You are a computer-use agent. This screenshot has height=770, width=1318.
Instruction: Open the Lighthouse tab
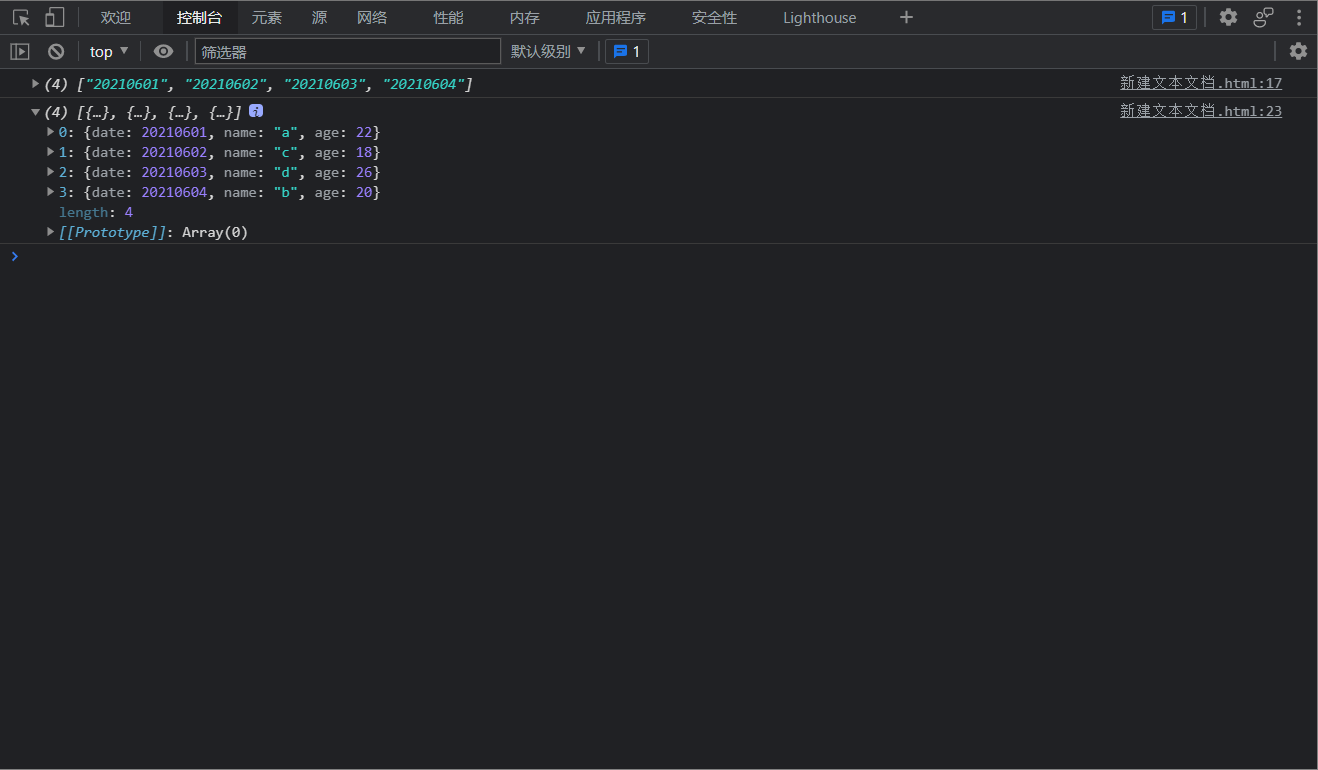pos(820,17)
